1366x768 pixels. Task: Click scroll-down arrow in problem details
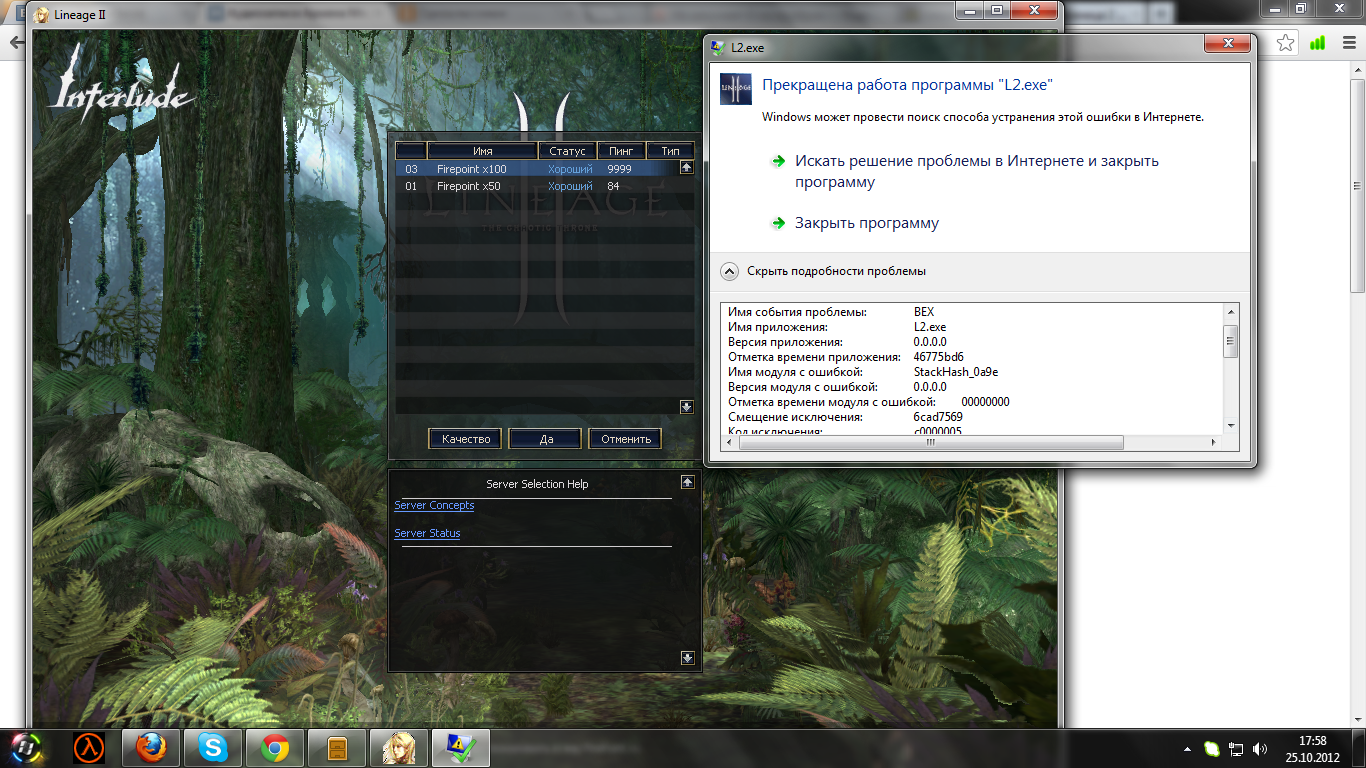click(1231, 426)
